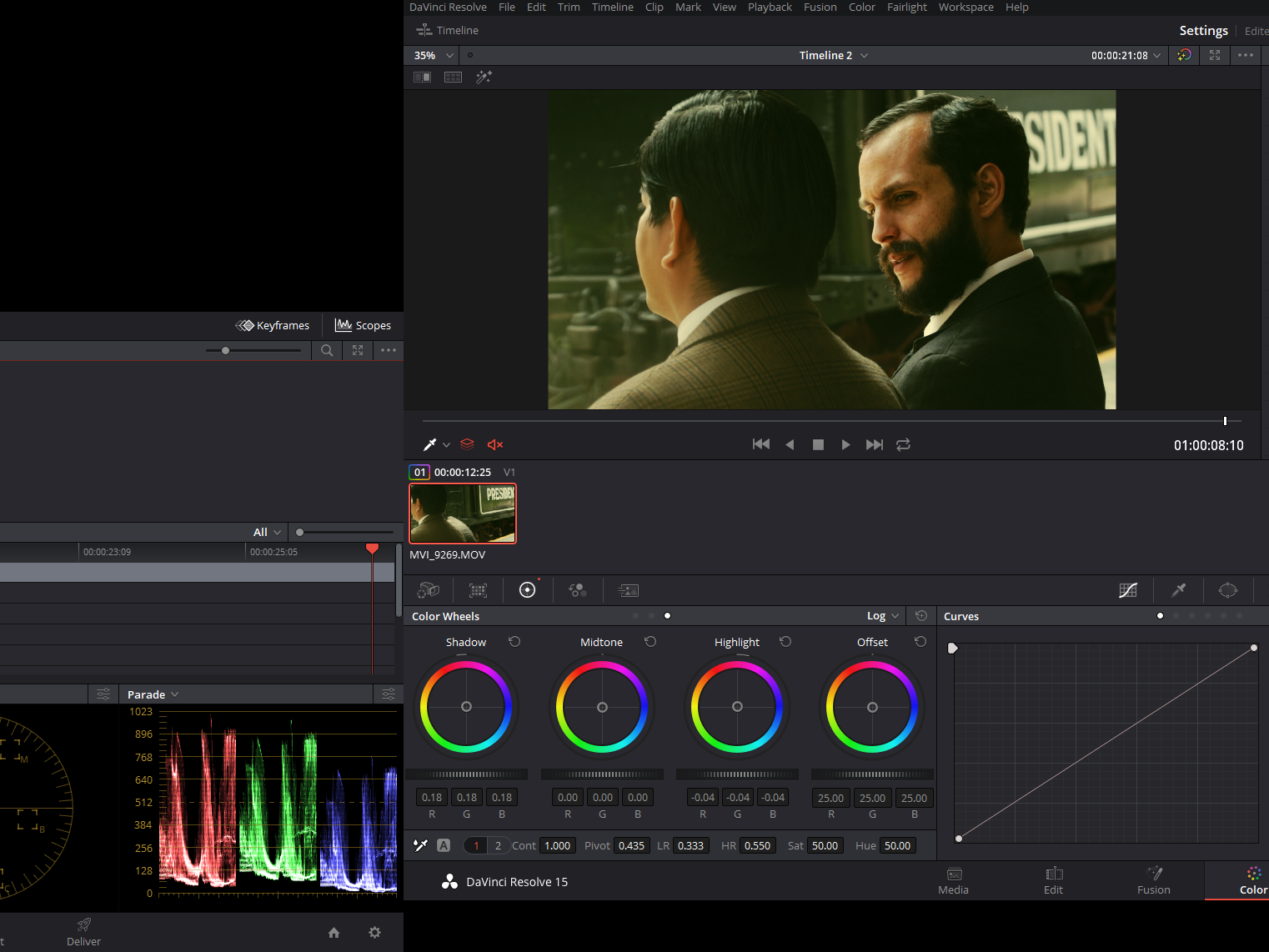Play the clip in reverse
The width and height of the screenshot is (1269, 952).
click(x=790, y=444)
